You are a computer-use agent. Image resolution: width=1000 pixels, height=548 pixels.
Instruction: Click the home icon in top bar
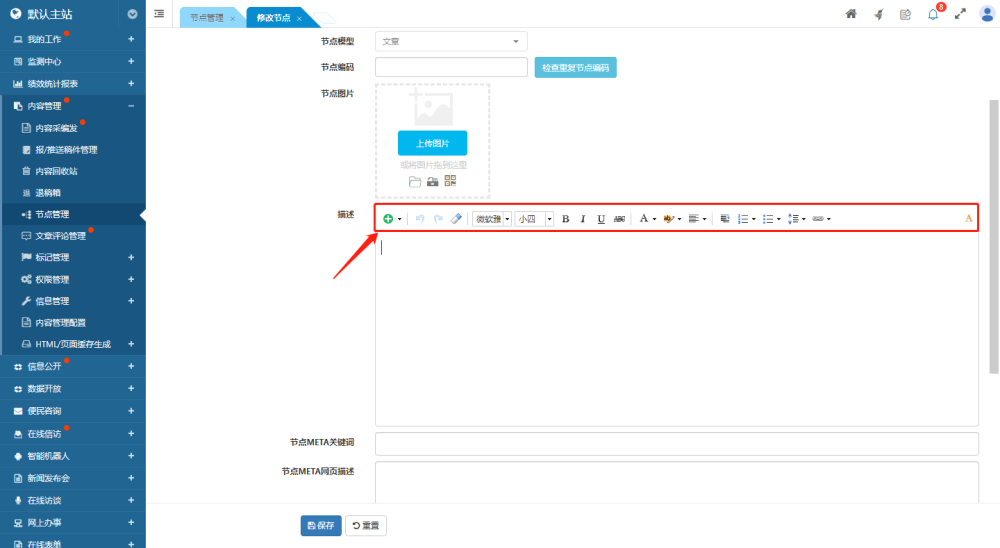click(x=851, y=14)
